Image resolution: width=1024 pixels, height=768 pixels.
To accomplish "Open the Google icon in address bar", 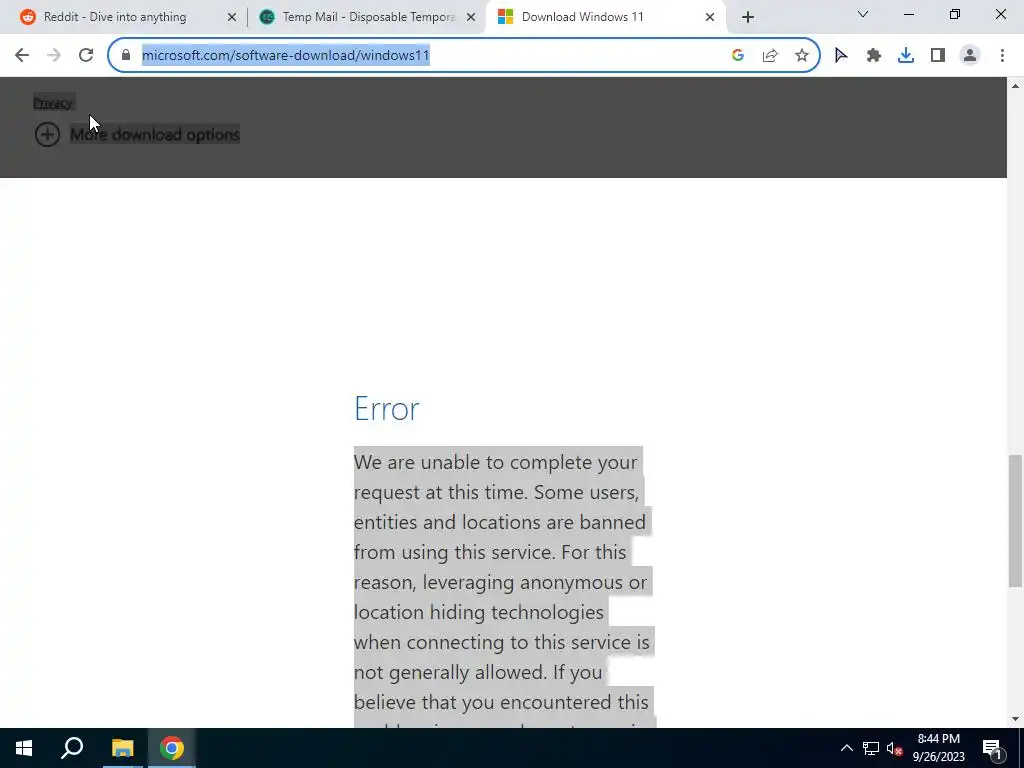I will 738,56.
